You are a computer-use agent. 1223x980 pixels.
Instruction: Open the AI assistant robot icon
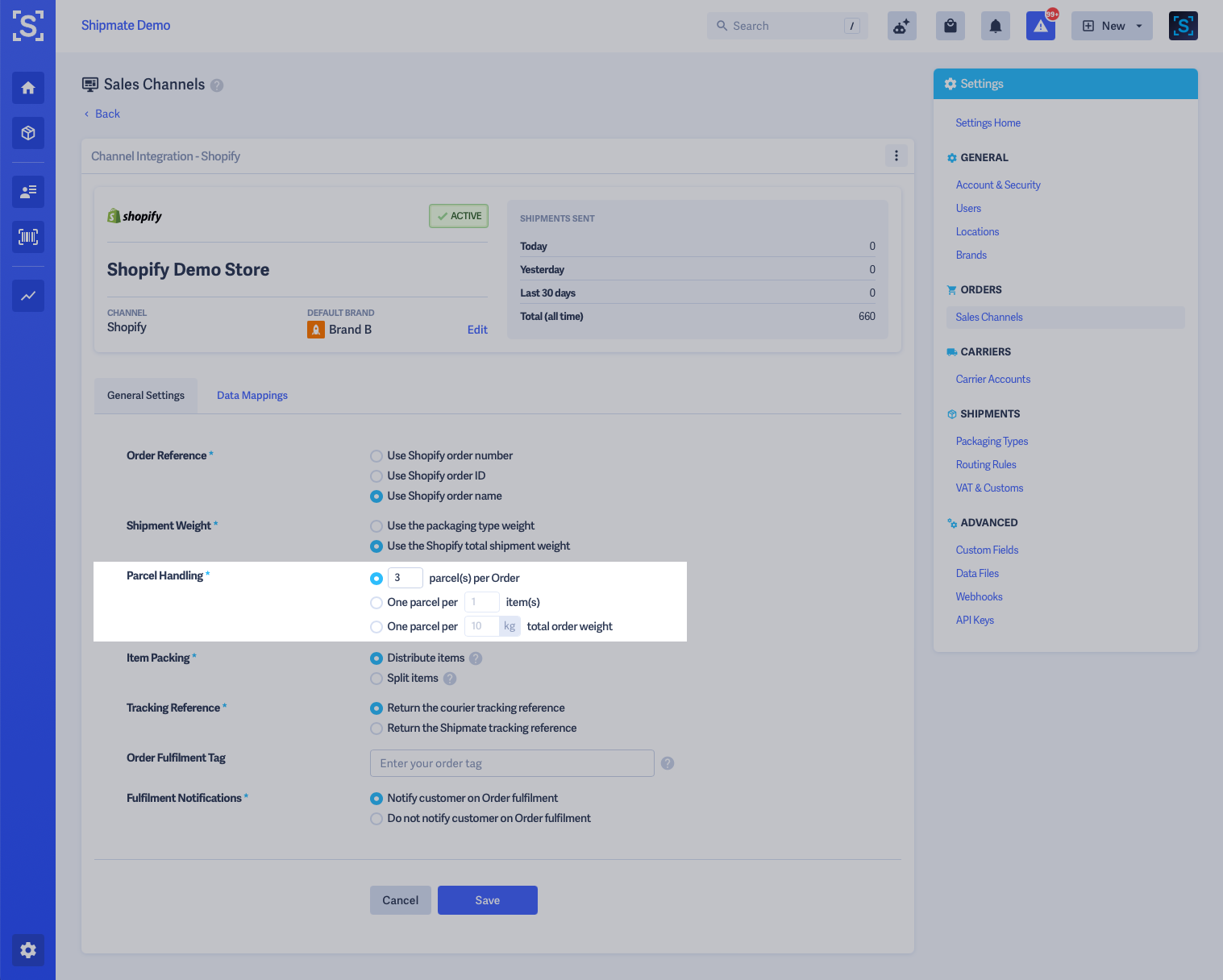pos(901,25)
